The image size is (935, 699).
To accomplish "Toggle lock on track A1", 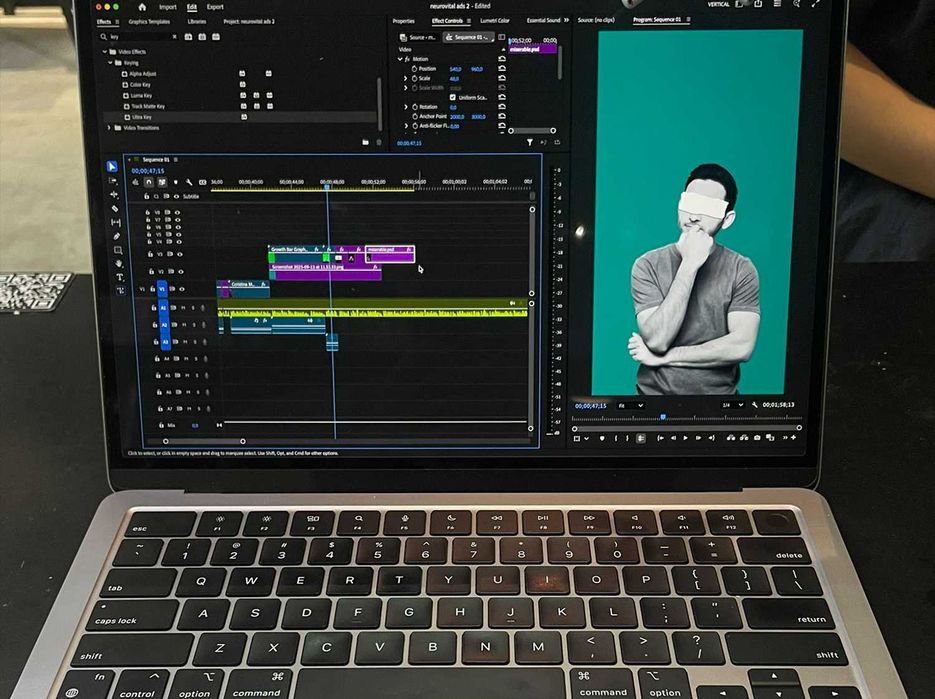I will click(x=153, y=308).
